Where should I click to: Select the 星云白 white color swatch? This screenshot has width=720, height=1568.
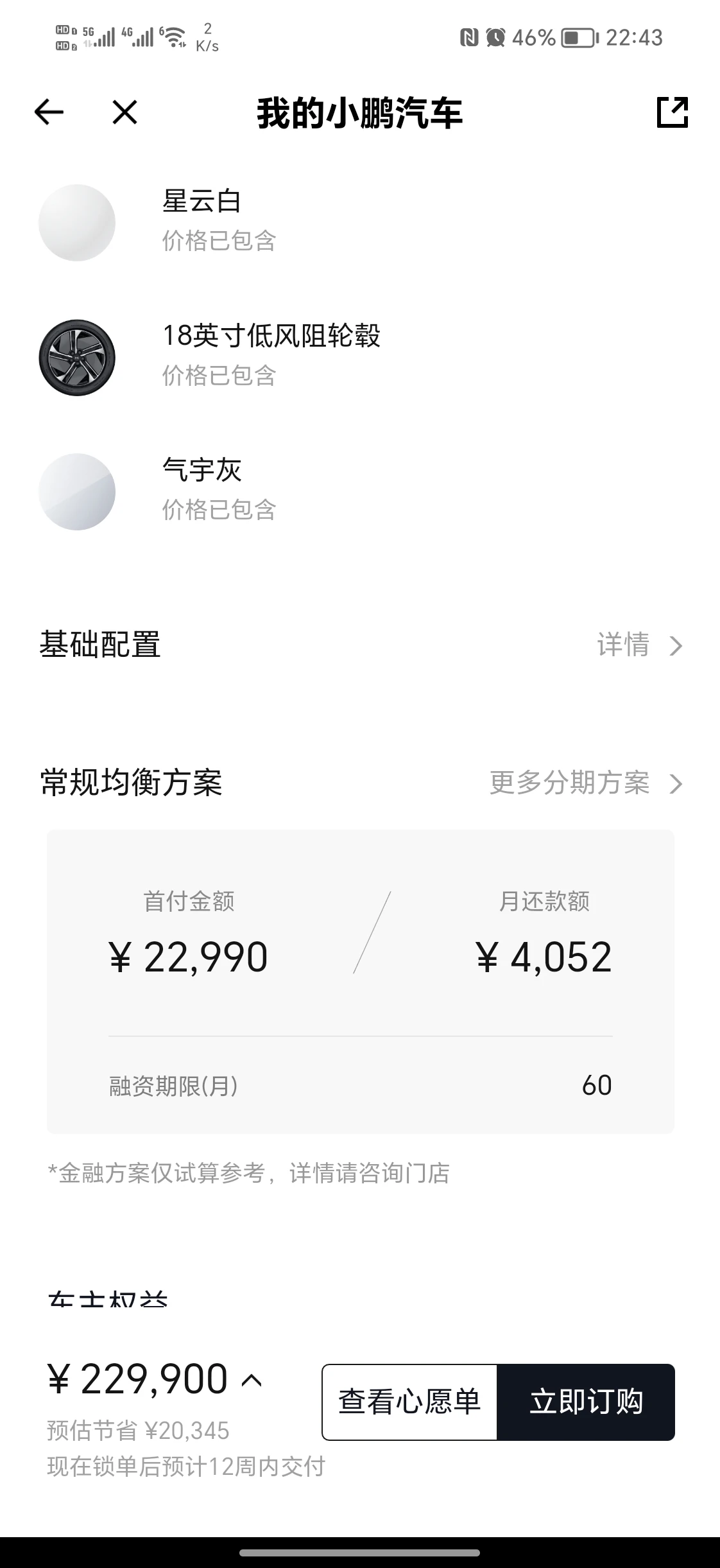point(77,223)
